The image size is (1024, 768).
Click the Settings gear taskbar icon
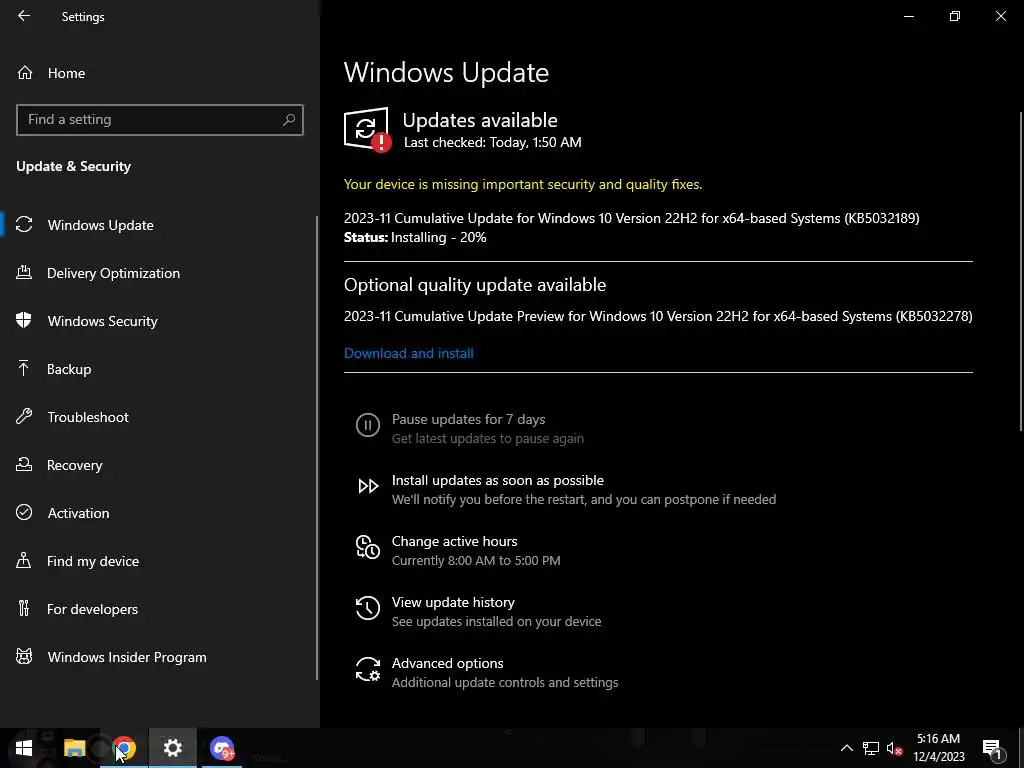click(x=172, y=748)
